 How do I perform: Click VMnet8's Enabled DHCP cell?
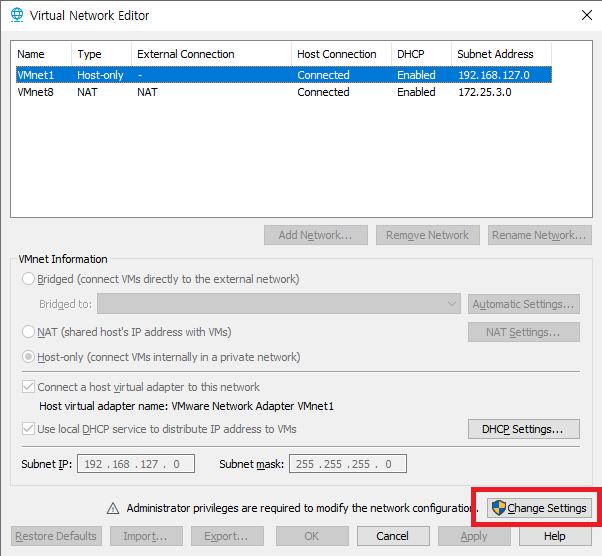[416, 92]
